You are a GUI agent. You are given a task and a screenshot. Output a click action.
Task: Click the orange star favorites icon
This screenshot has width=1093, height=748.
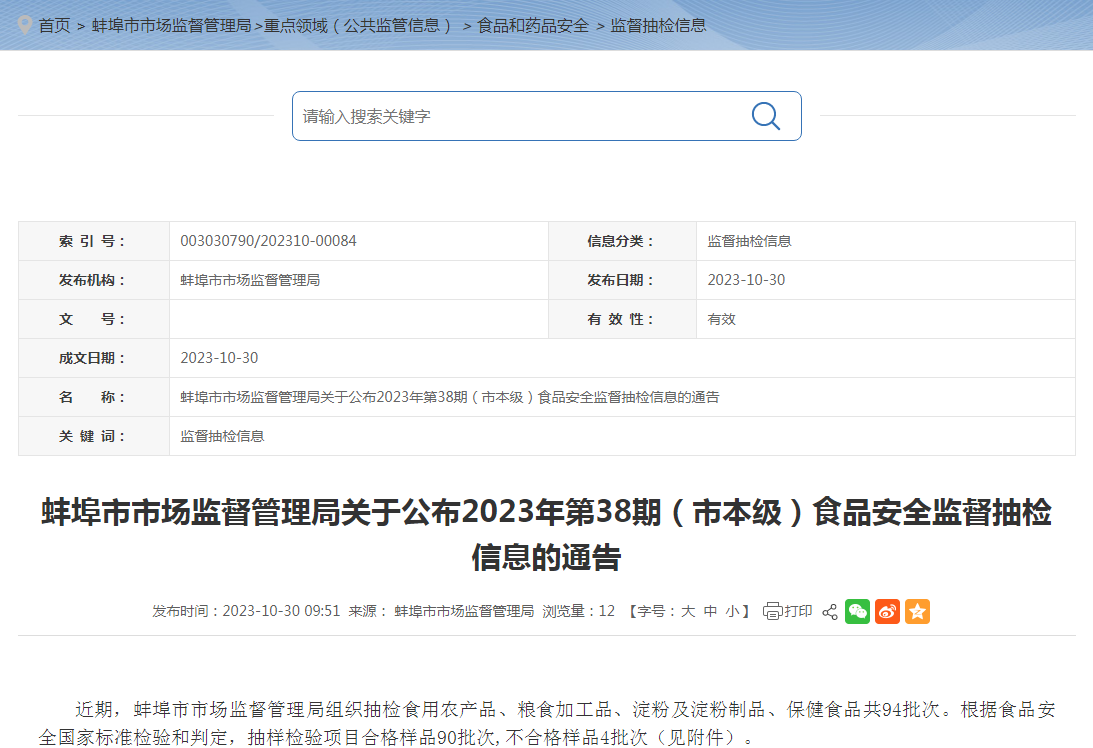point(917,611)
